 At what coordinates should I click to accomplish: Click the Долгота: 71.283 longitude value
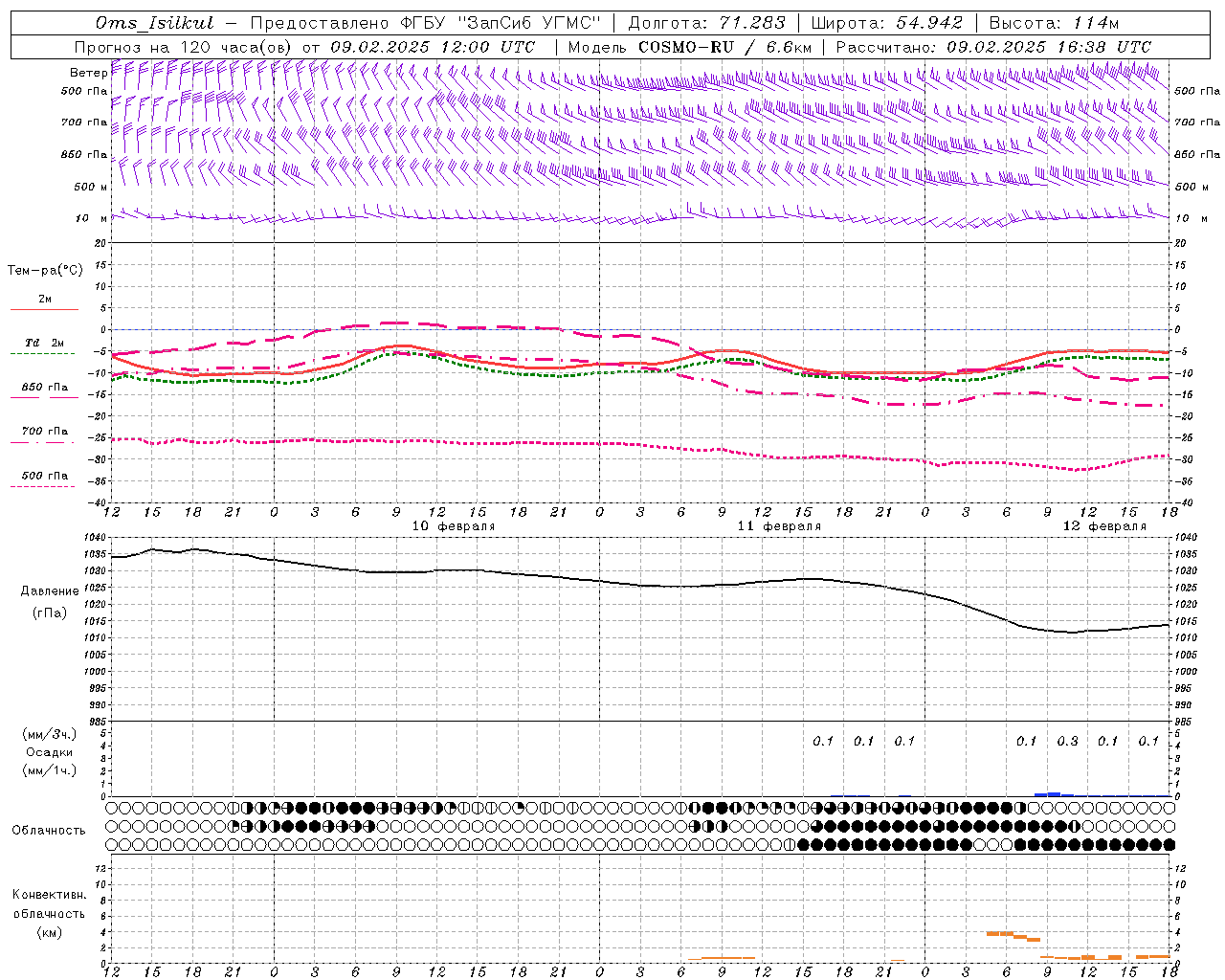[706, 23]
